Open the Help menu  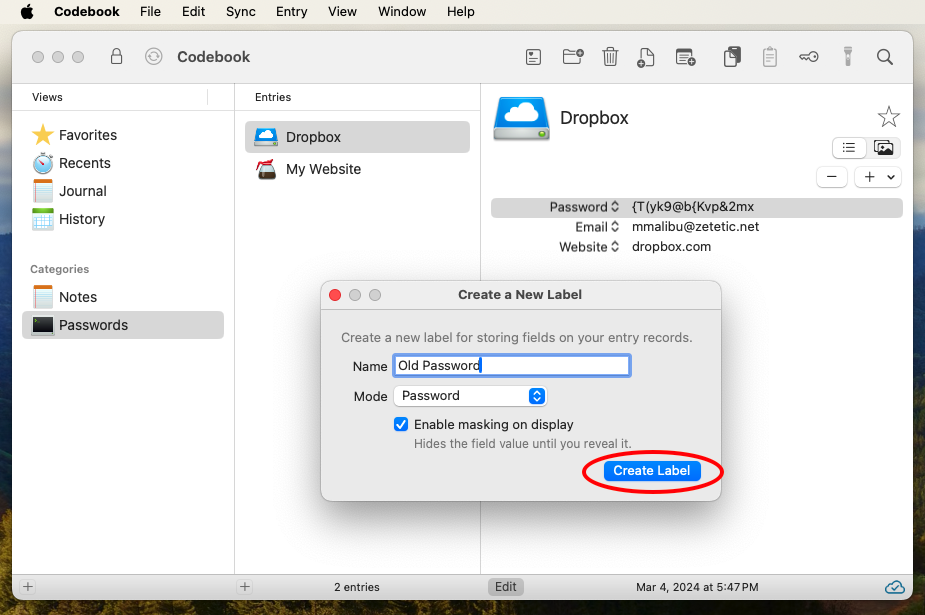[x=461, y=12]
